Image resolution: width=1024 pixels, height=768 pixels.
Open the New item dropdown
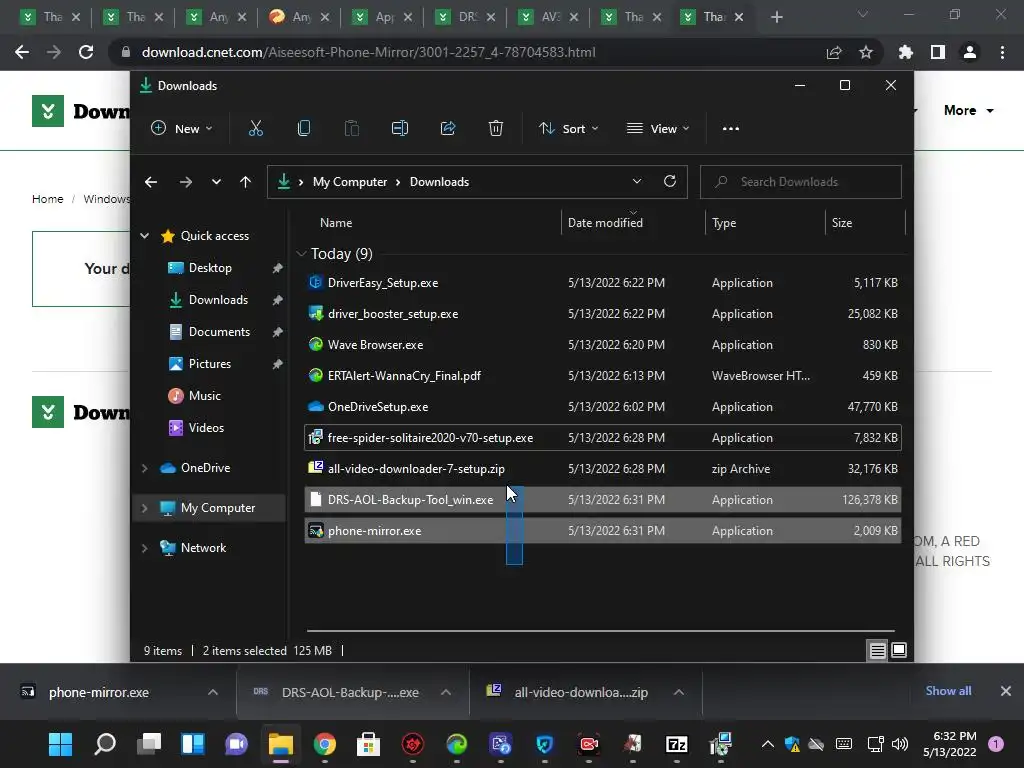click(182, 129)
